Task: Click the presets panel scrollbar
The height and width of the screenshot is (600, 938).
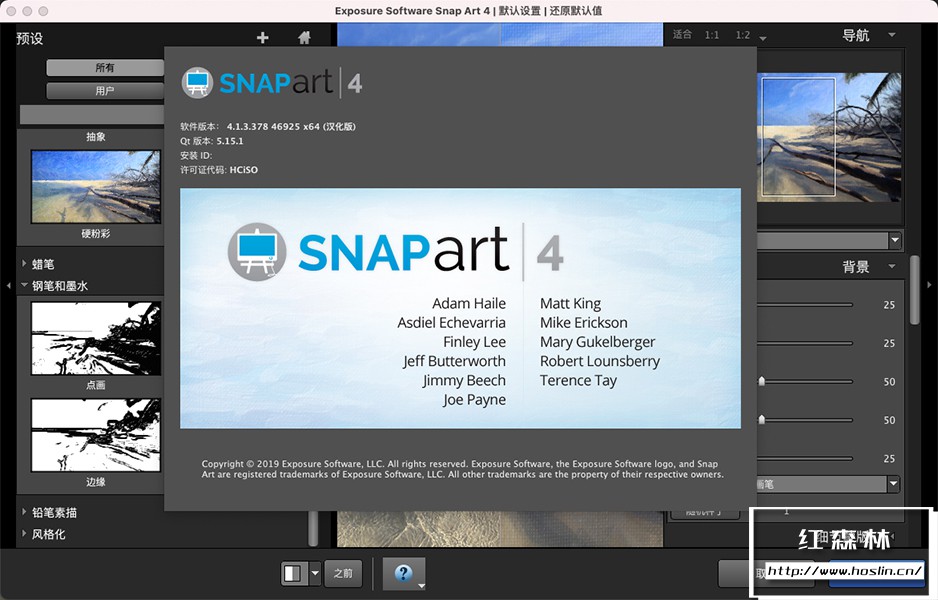Action: [313, 528]
